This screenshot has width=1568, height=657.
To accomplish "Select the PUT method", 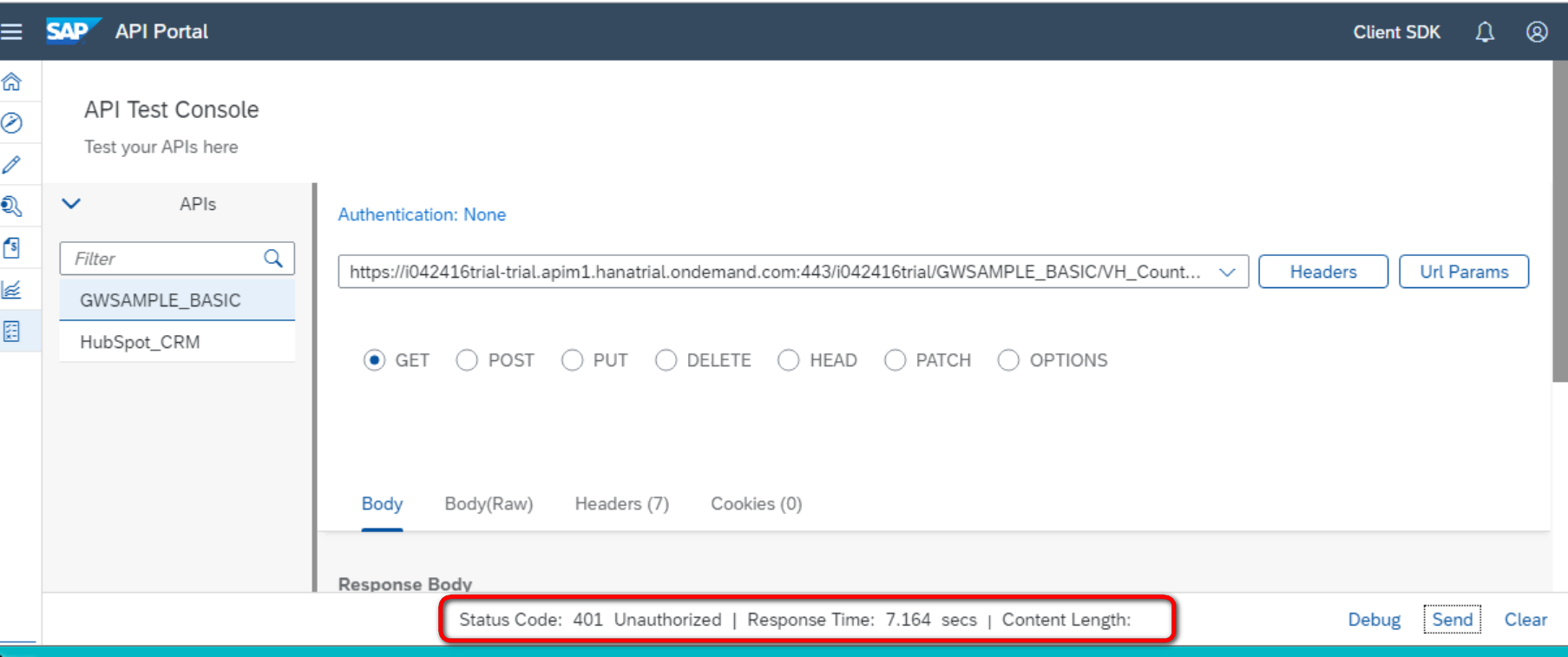I will [x=572, y=360].
